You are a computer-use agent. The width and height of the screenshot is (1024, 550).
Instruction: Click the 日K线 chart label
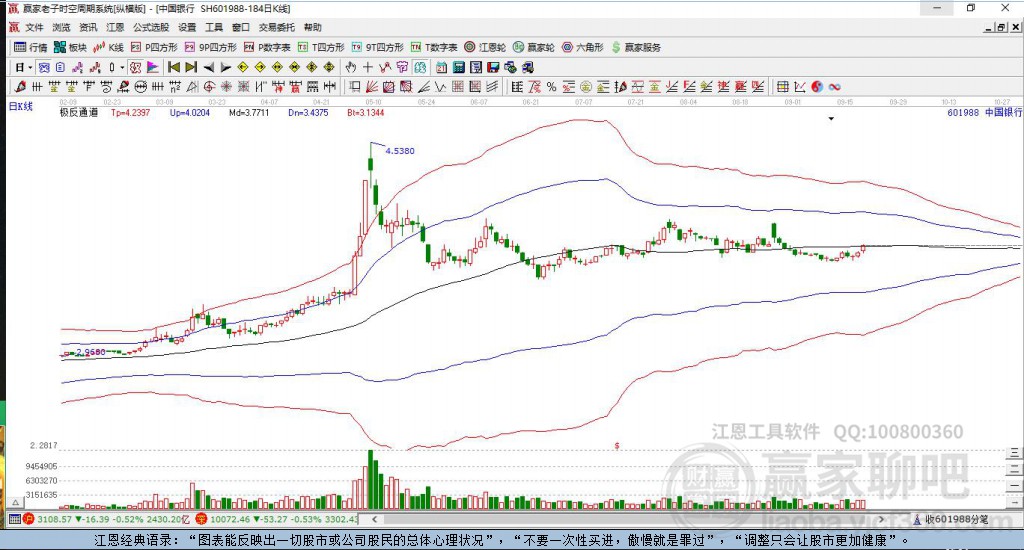pyautogui.click(x=21, y=106)
